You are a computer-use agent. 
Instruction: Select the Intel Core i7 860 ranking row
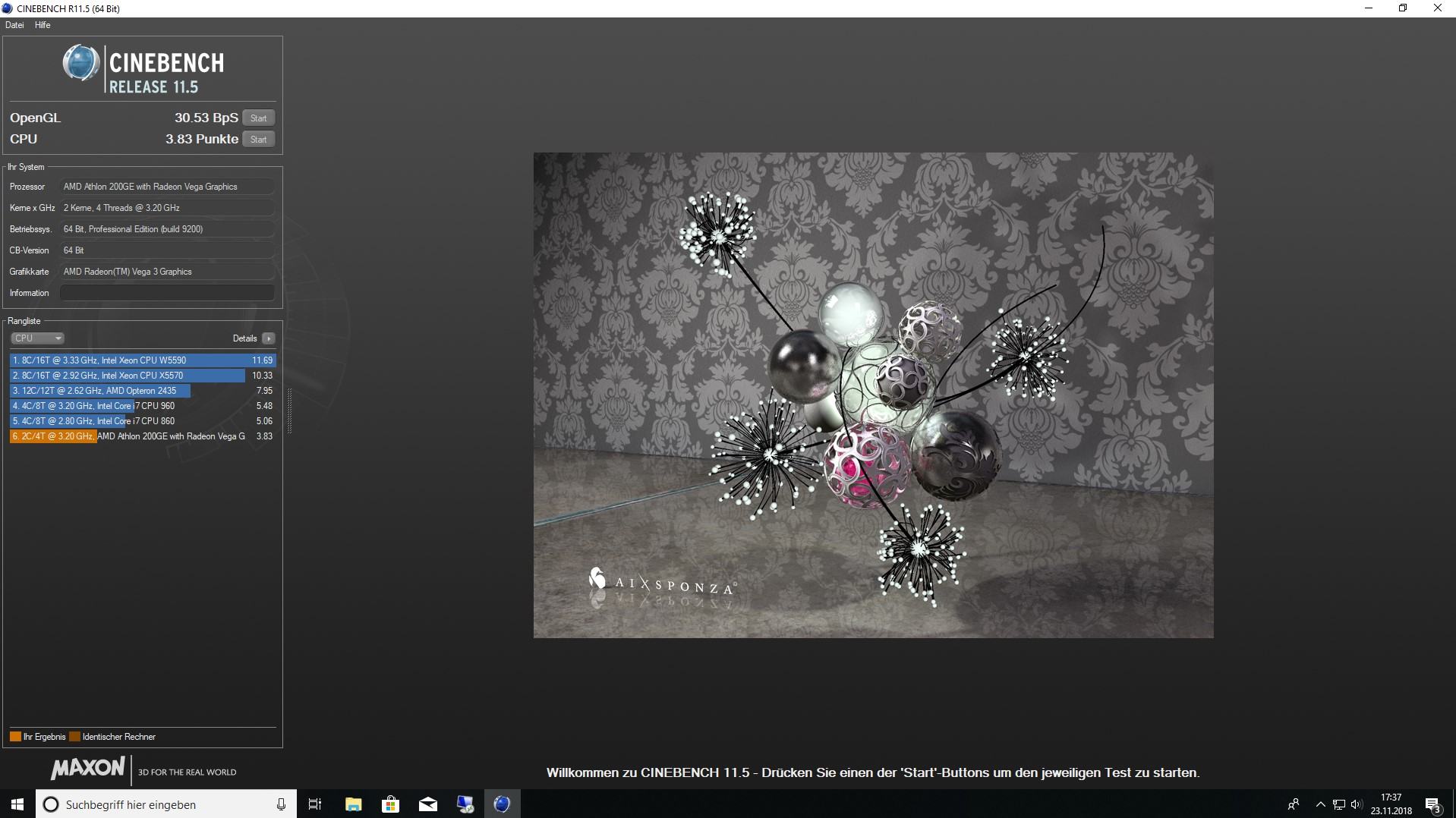[x=143, y=421]
